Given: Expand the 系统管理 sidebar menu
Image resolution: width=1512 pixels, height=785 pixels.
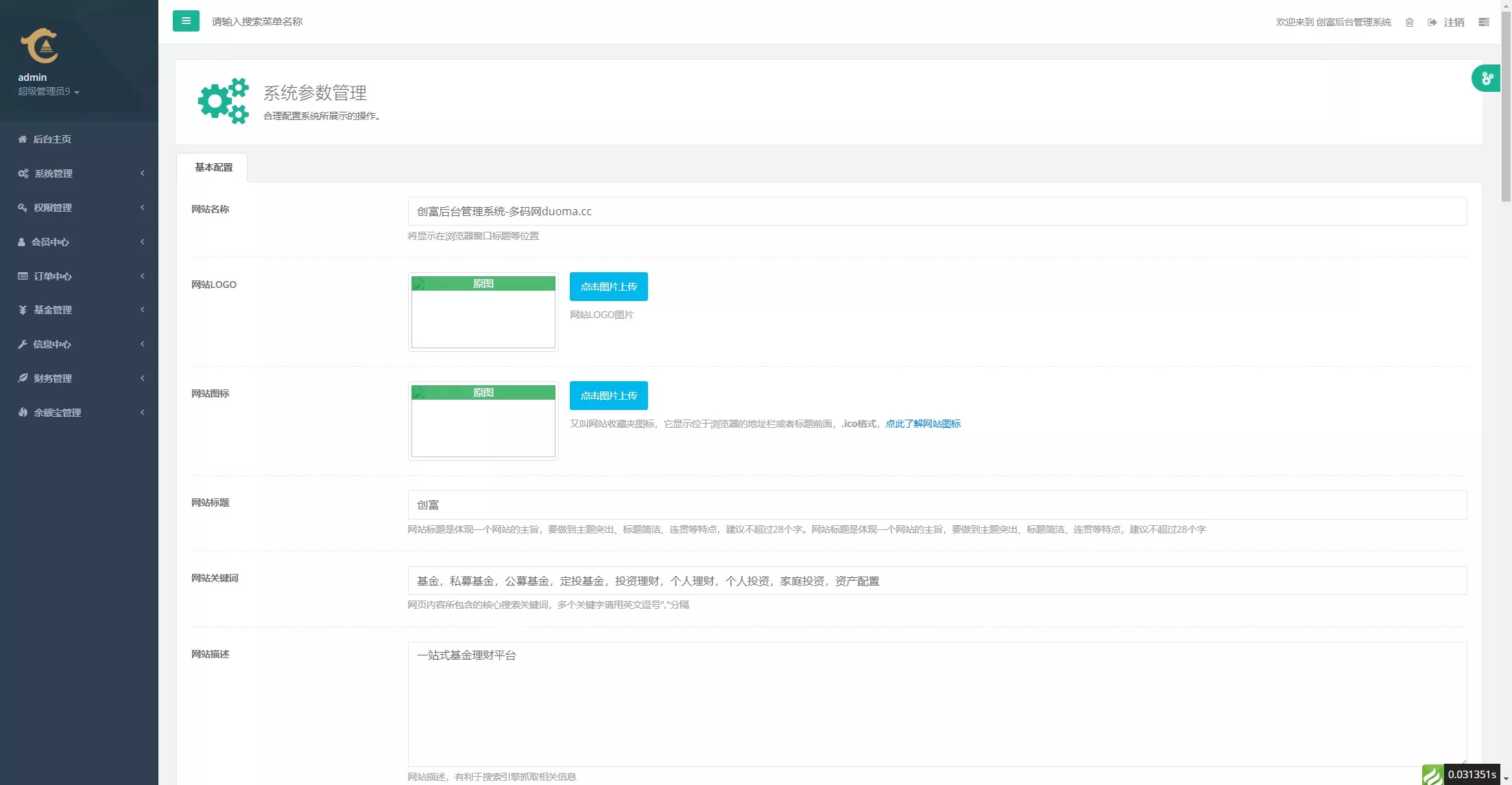Looking at the screenshot, I should click(79, 173).
